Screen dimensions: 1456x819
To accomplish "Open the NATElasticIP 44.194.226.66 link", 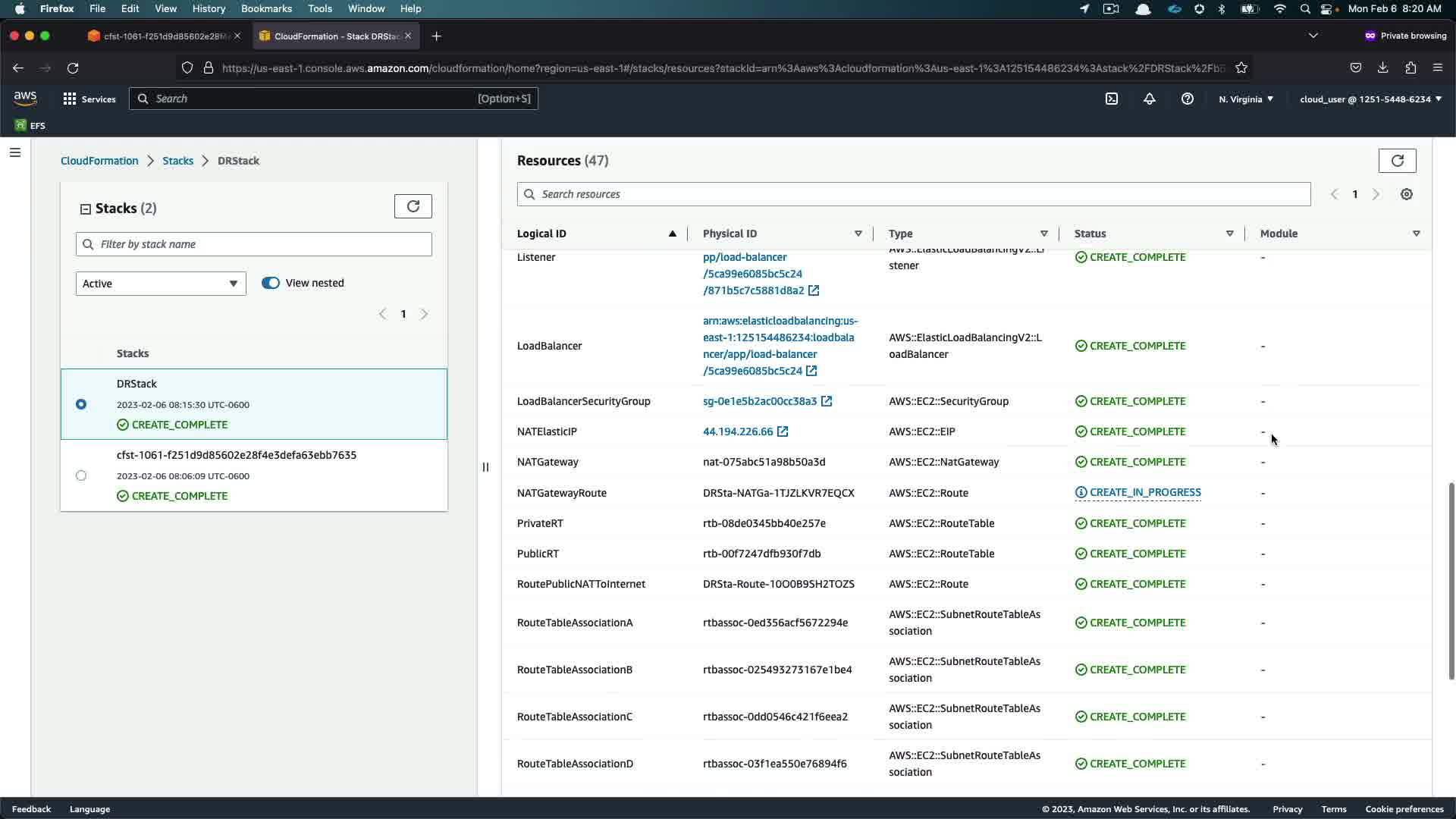I will coord(738,431).
